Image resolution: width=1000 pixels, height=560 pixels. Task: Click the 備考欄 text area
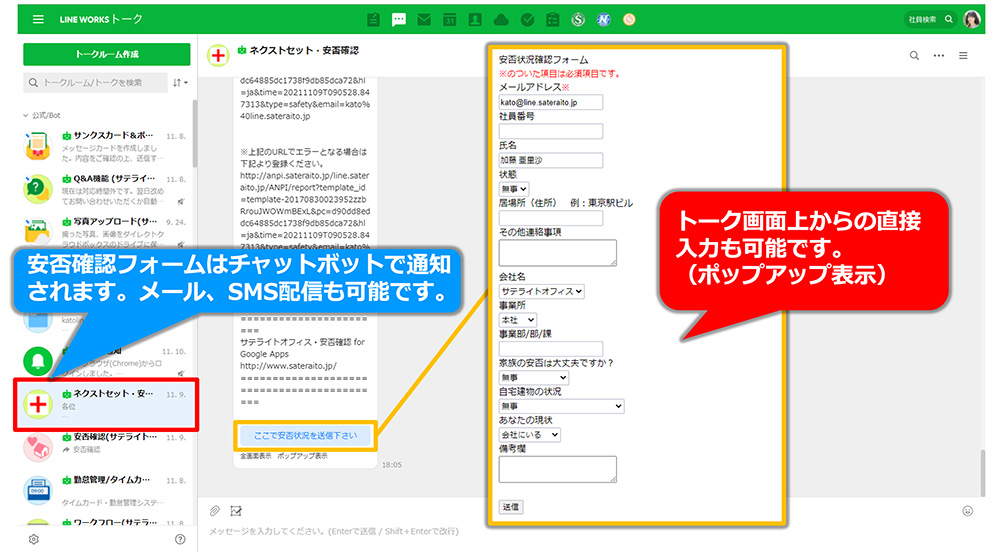click(557, 469)
